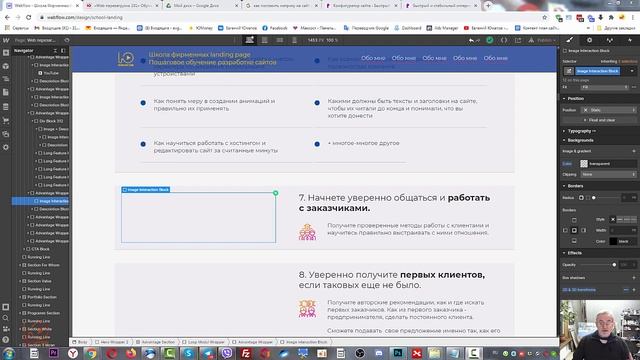
Task: Pin the Navigator panel icon
Action: [63, 51]
